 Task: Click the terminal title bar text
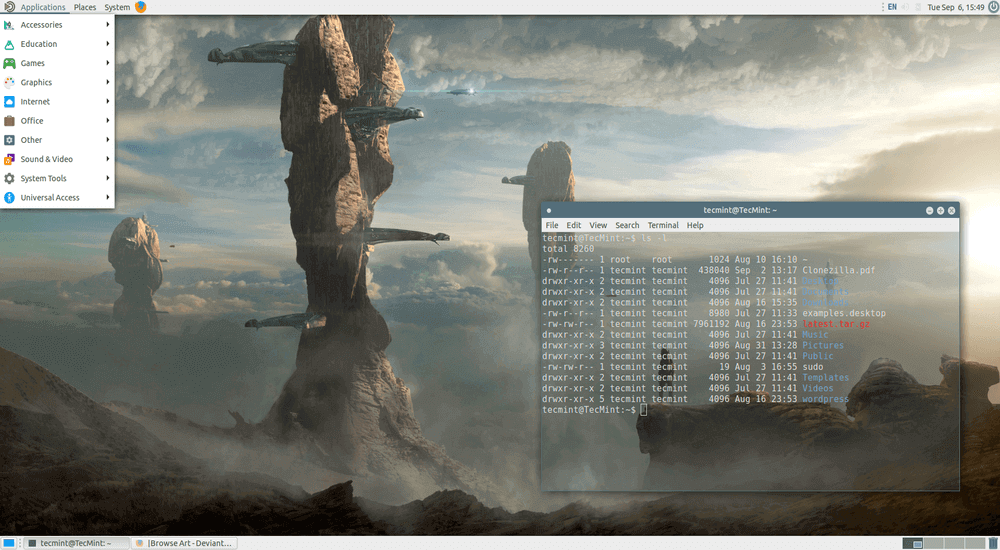pyautogui.click(x=740, y=210)
